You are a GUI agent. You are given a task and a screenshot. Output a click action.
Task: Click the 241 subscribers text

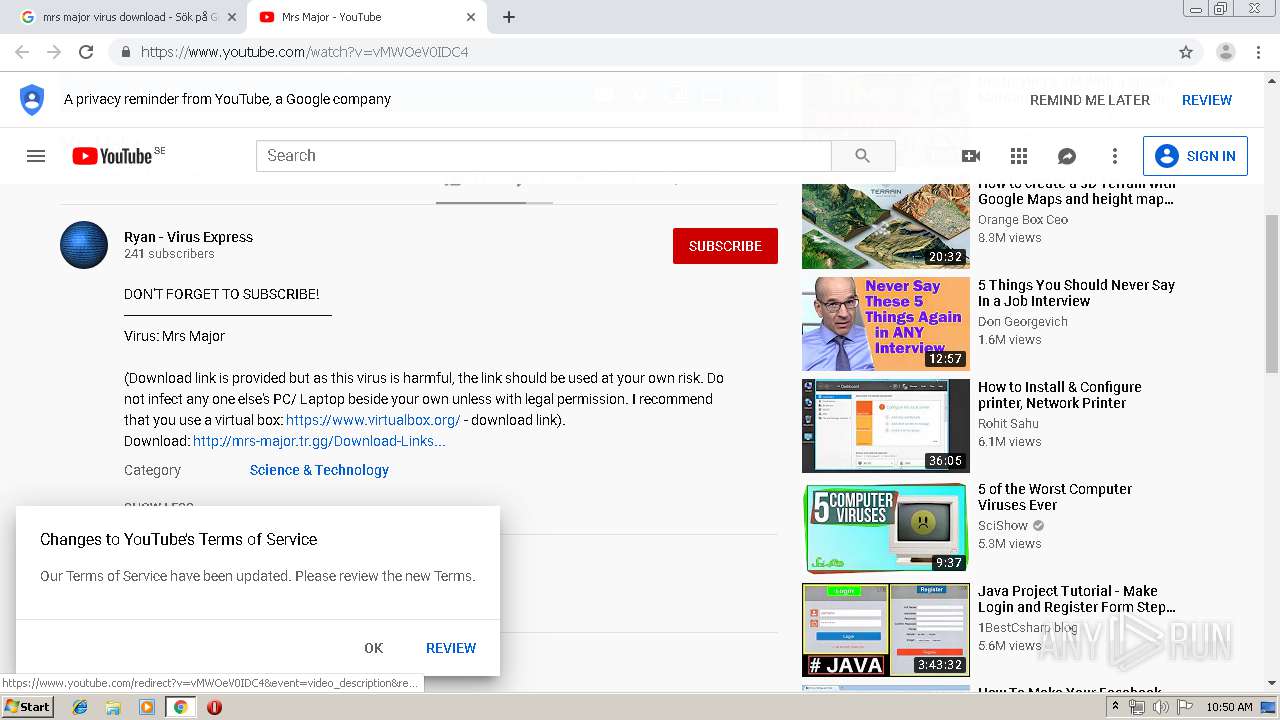click(169, 254)
